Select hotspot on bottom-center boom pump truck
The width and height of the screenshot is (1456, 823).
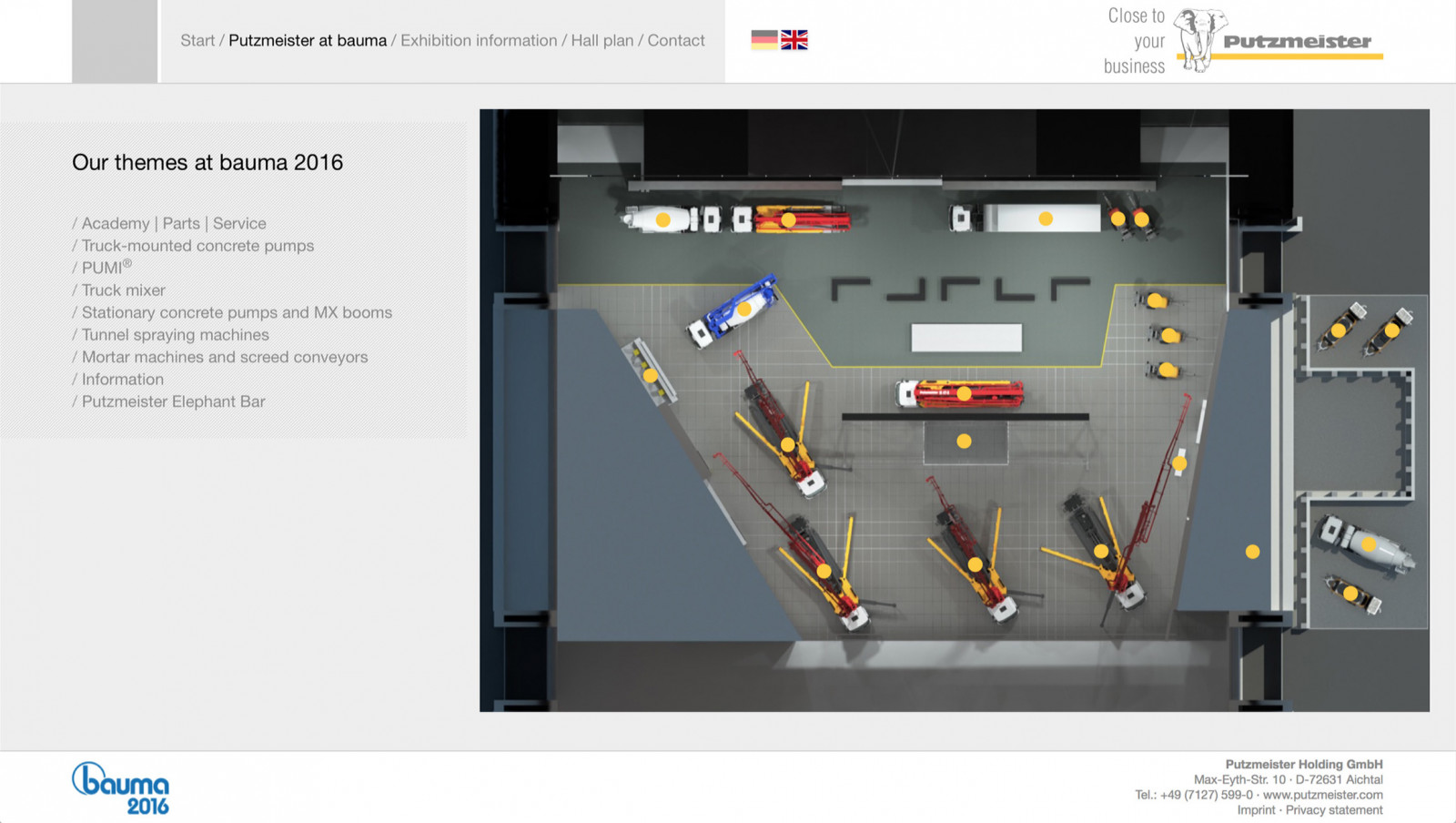tap(976, 564)
